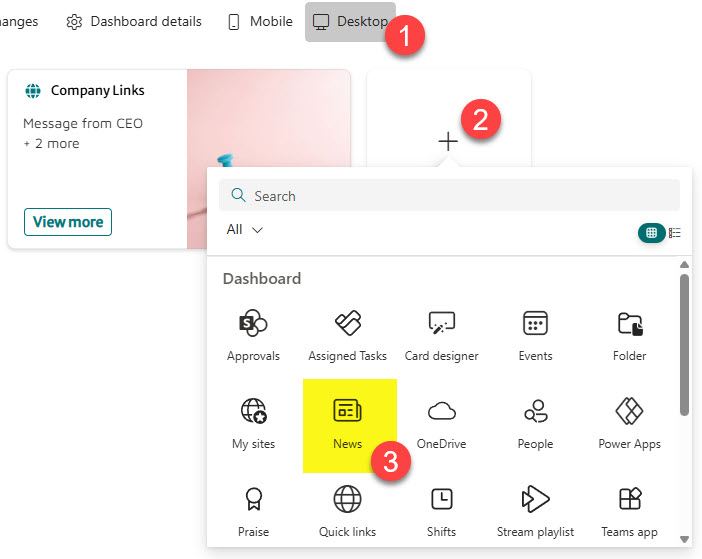This screenshot has width=702, height=559.
Task: Pick the Folder card icon
Action: pyautogui.click(x=629, y=324)
